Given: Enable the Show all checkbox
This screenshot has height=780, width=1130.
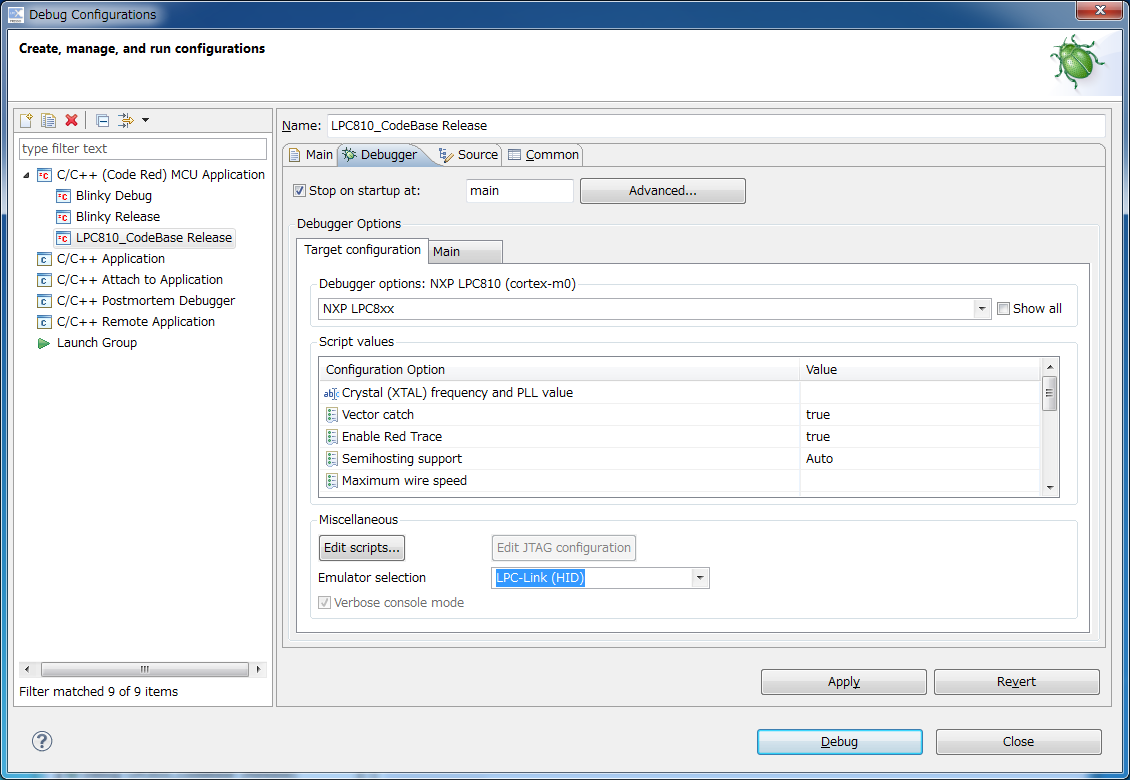Looking at the screenshot, I should [1003, 309].
